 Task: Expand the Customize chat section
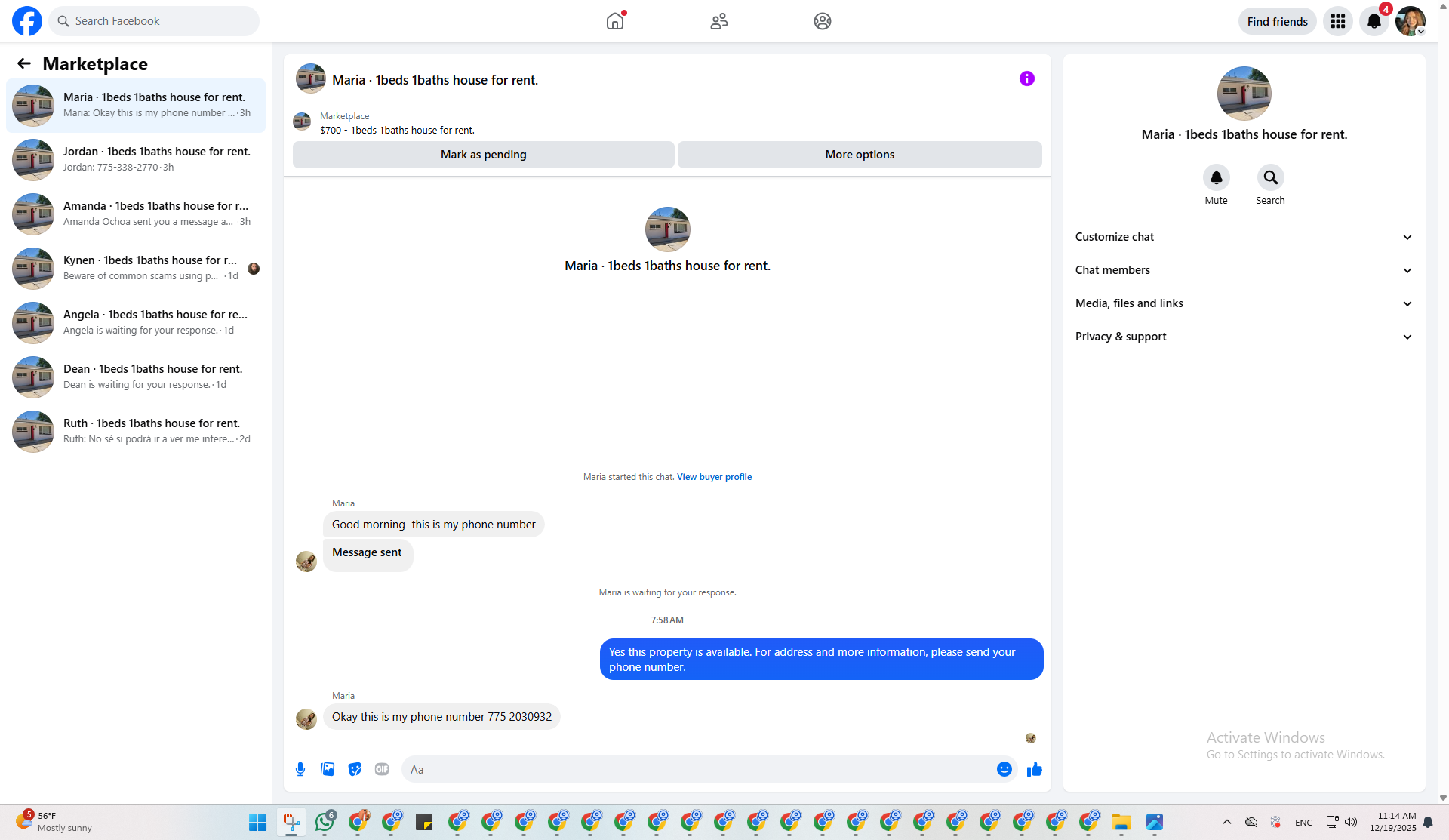[1244, 237]
